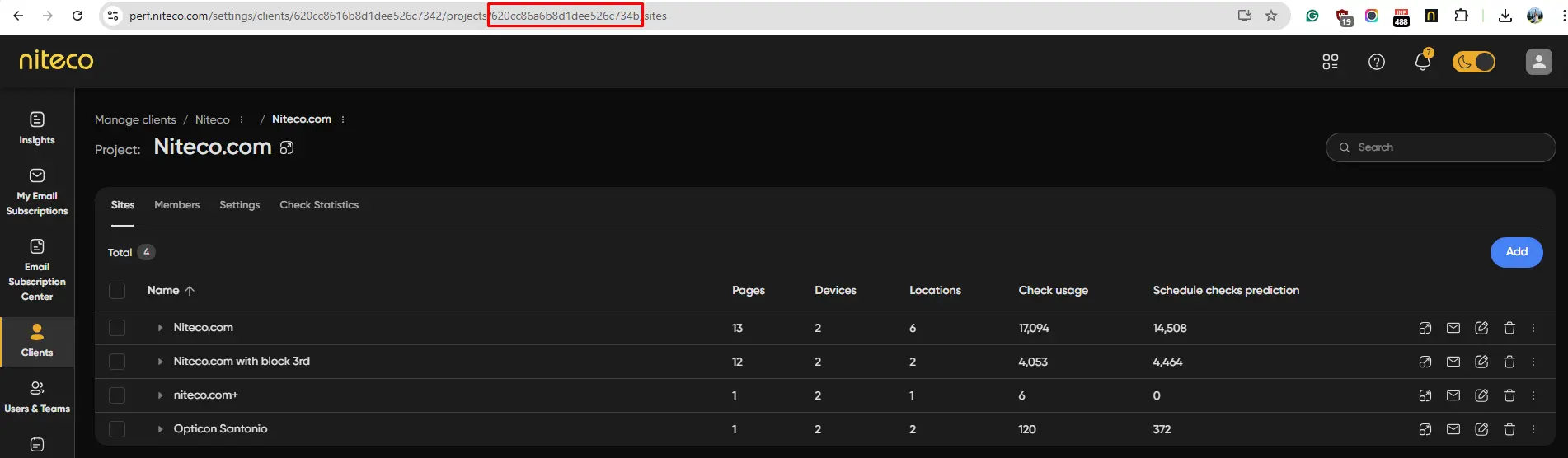Open project dashboard icon beside Niteco.com title
This screenshot has height=458, width=1568.
coord(287,147)
